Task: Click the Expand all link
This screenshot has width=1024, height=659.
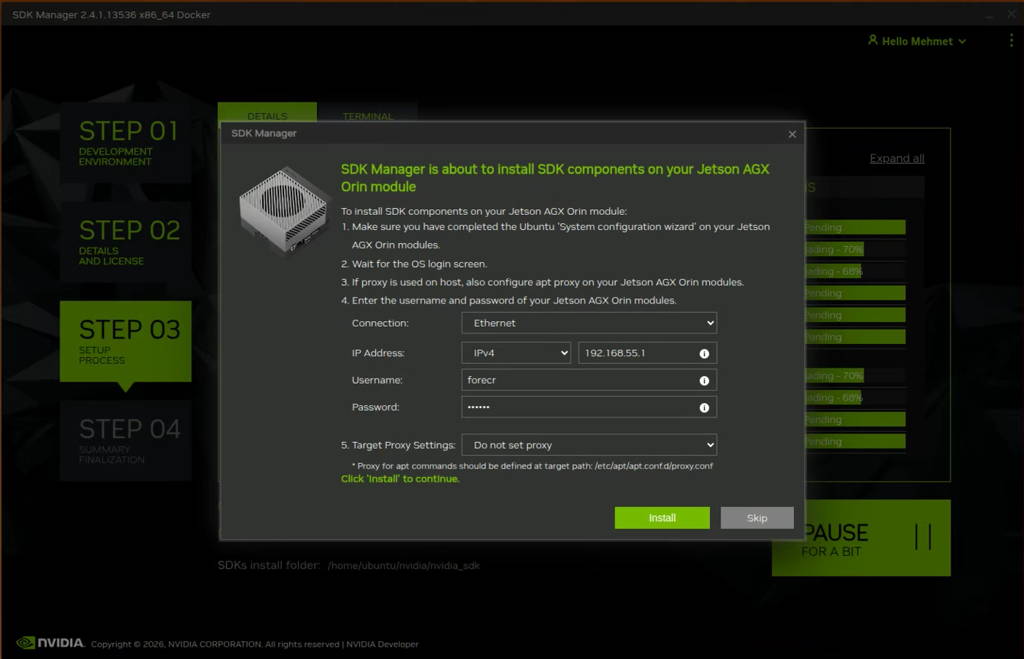Action: click(x=897, y=158)
